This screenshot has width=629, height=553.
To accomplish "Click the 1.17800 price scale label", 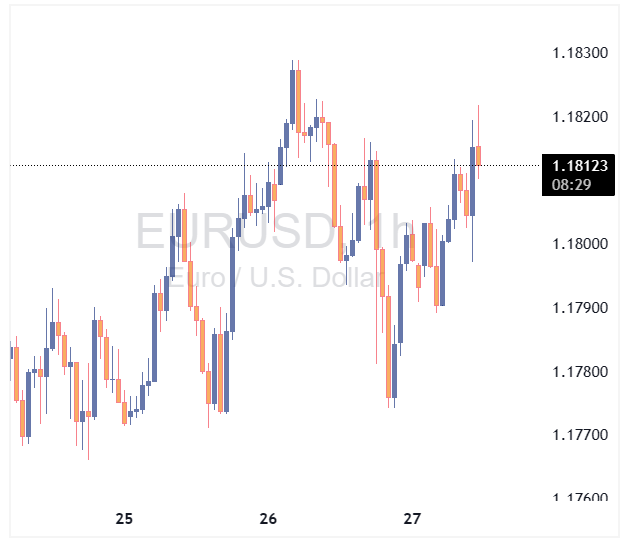I will click(x=581, y=372).
